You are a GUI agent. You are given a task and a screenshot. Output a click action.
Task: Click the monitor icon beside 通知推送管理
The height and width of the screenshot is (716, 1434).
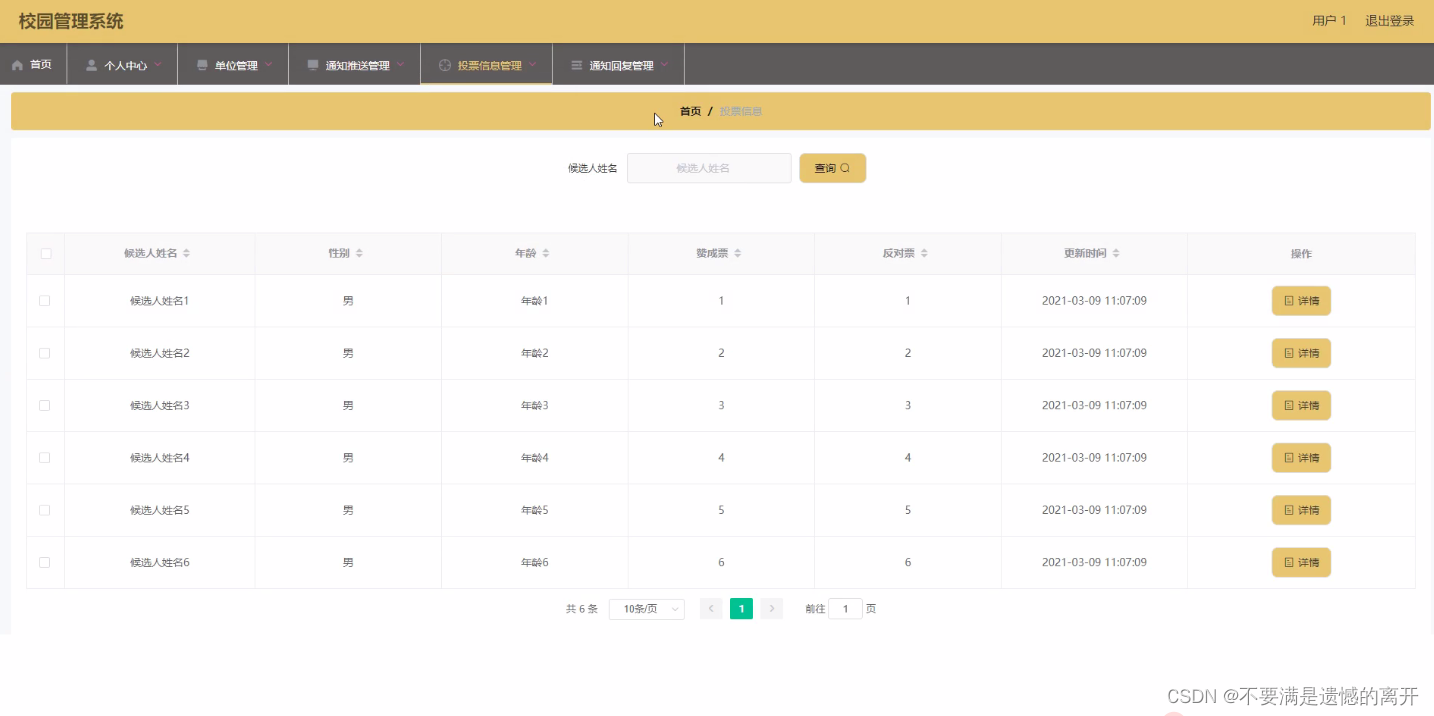[313, 65]
